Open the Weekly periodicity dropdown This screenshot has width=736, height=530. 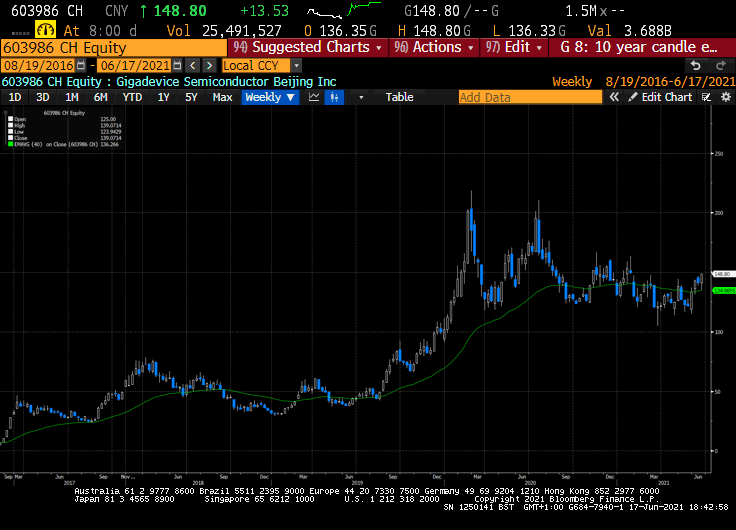point(270,97)
